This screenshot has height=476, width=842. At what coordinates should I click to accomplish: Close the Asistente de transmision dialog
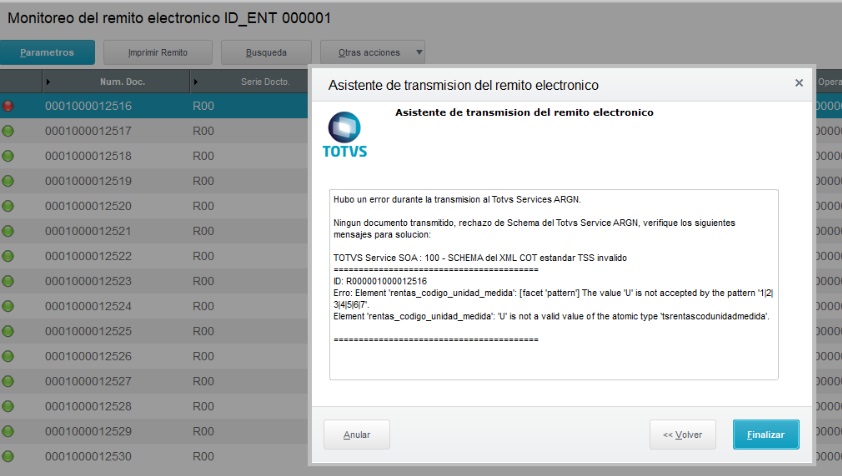799,83
